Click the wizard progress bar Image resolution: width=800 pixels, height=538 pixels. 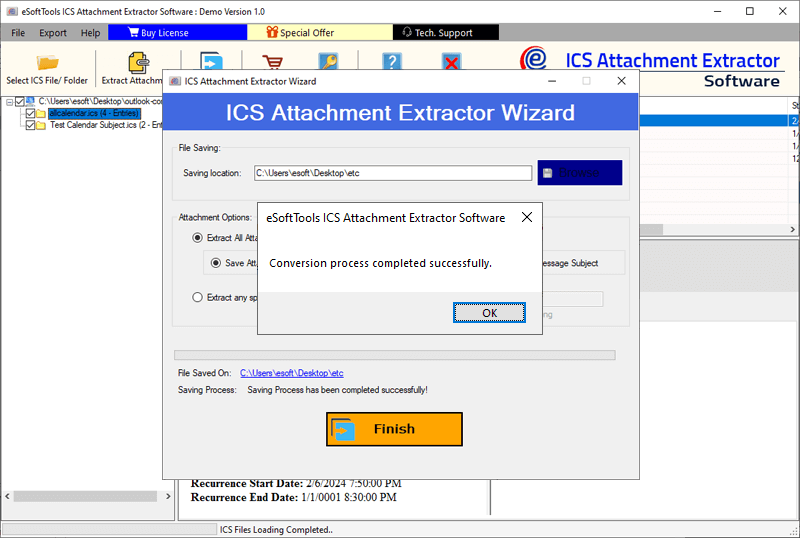pos(394,355)
